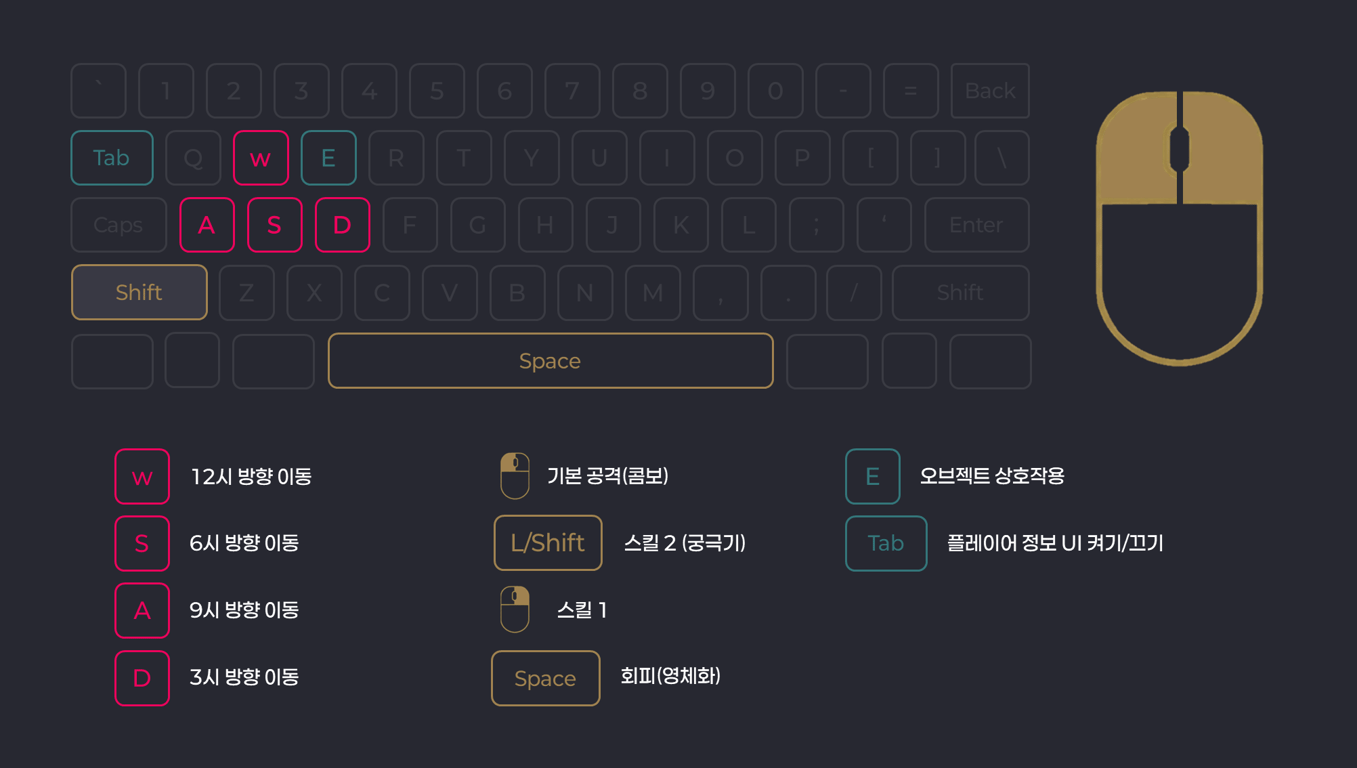Click the left-click mouse icon beside 기본 공격(콤보)

(514, 476)
